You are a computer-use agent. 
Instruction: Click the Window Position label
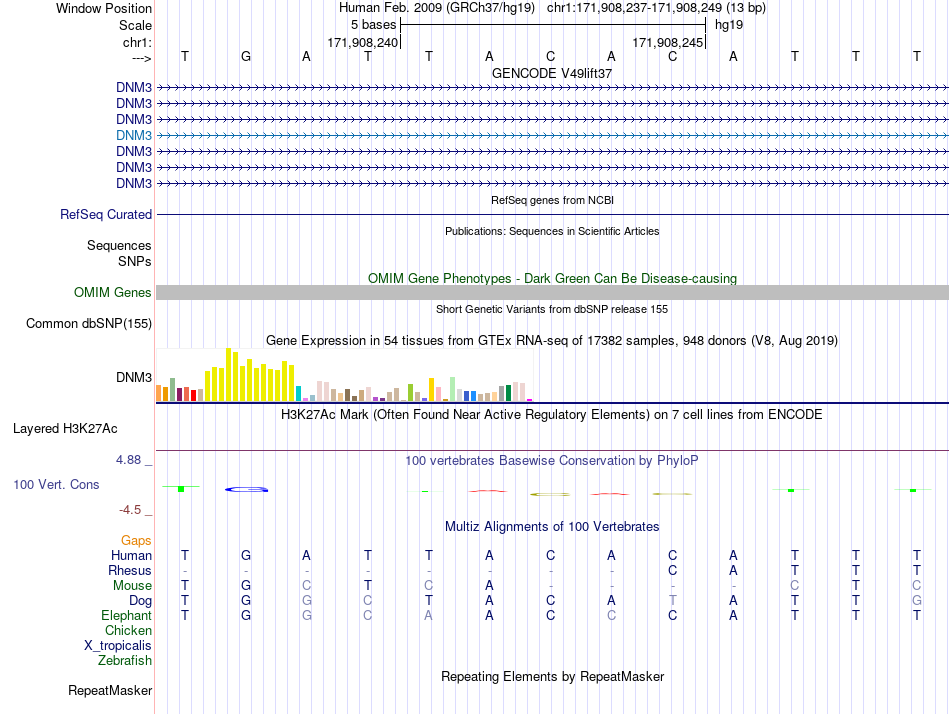point(104,8)
